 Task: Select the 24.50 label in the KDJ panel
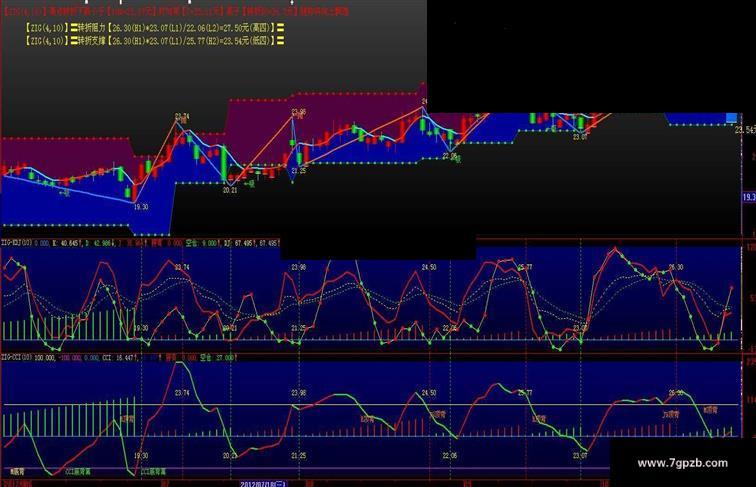pyautogui.click(x=429, y=267)
